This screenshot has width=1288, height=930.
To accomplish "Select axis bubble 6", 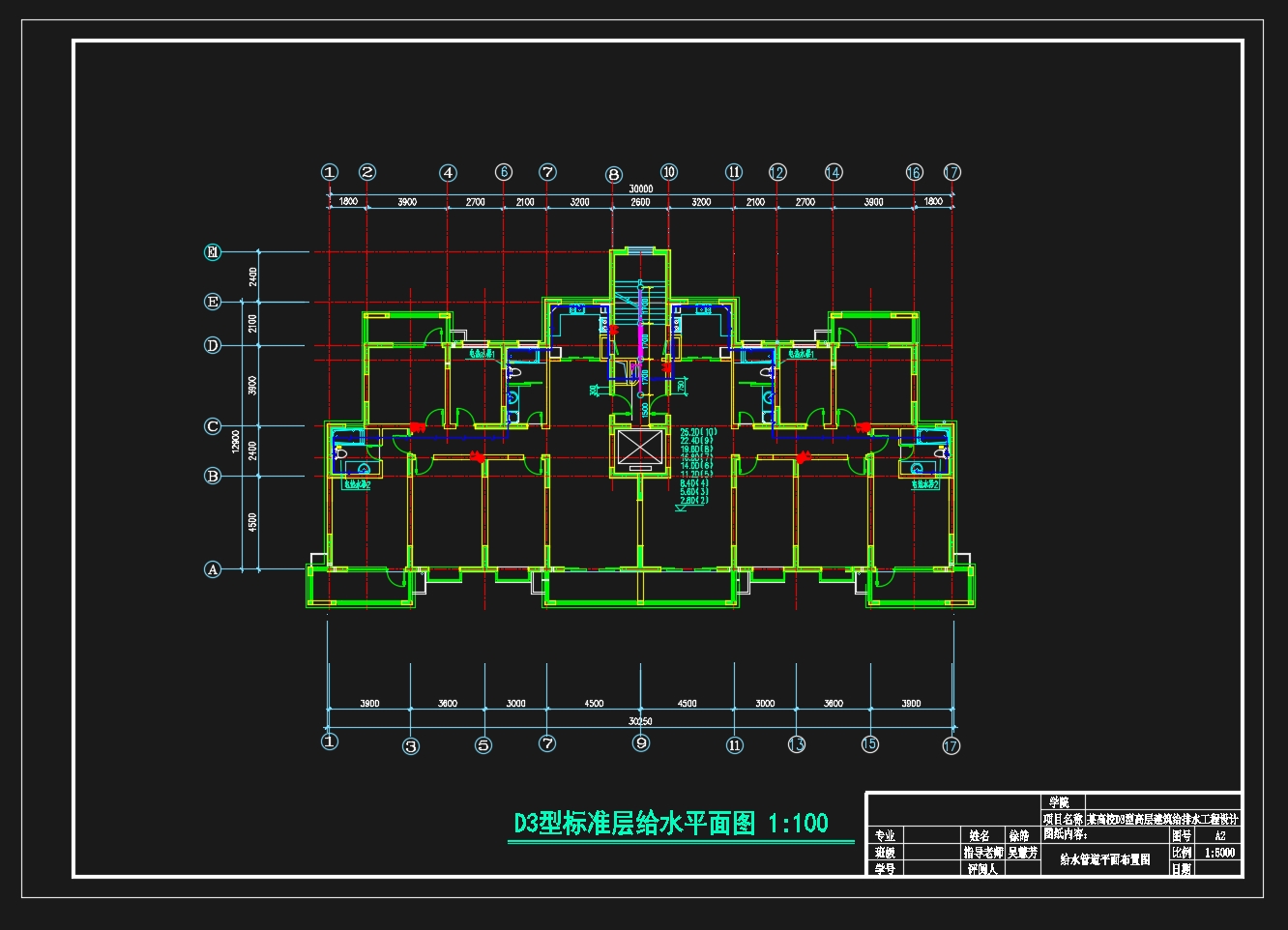I will 504,172.
